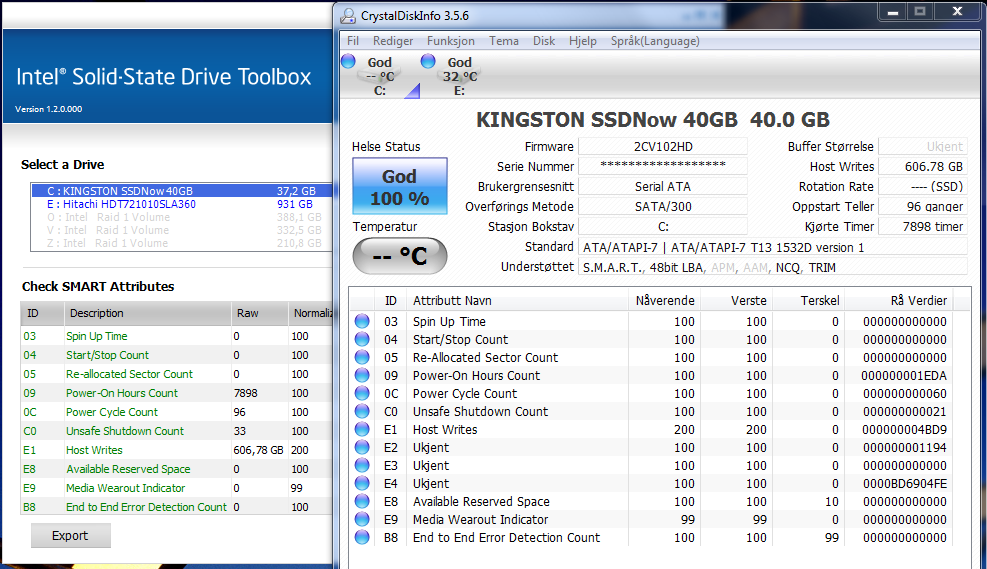Viewport: 987px width, 569px height.
Task: Click Host Writes link in Toolbox list
Action: pyautogui.click(x=94, y=450)
